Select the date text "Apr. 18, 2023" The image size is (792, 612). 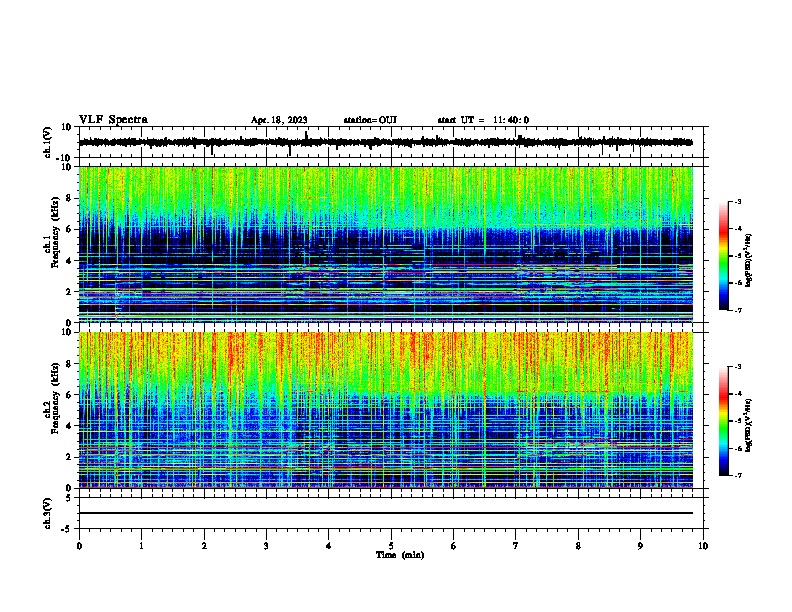point(279,120)
